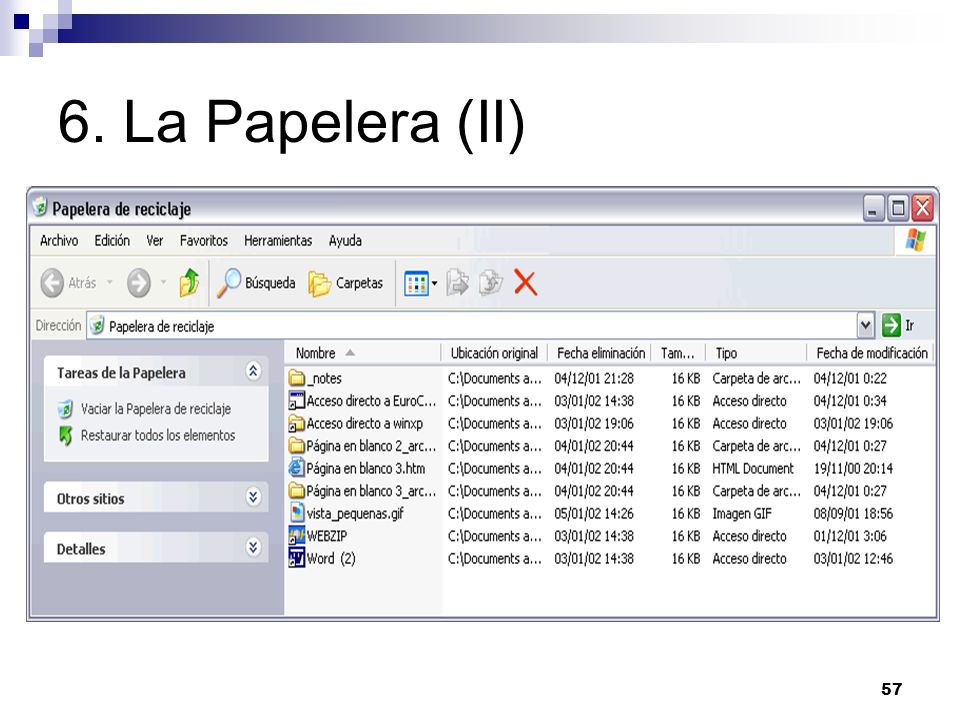Viewport: 960px width, 720px height.
Task: Toggle the Carpetas folder pane
Action: pyautogui.click(x=346, y=283)
